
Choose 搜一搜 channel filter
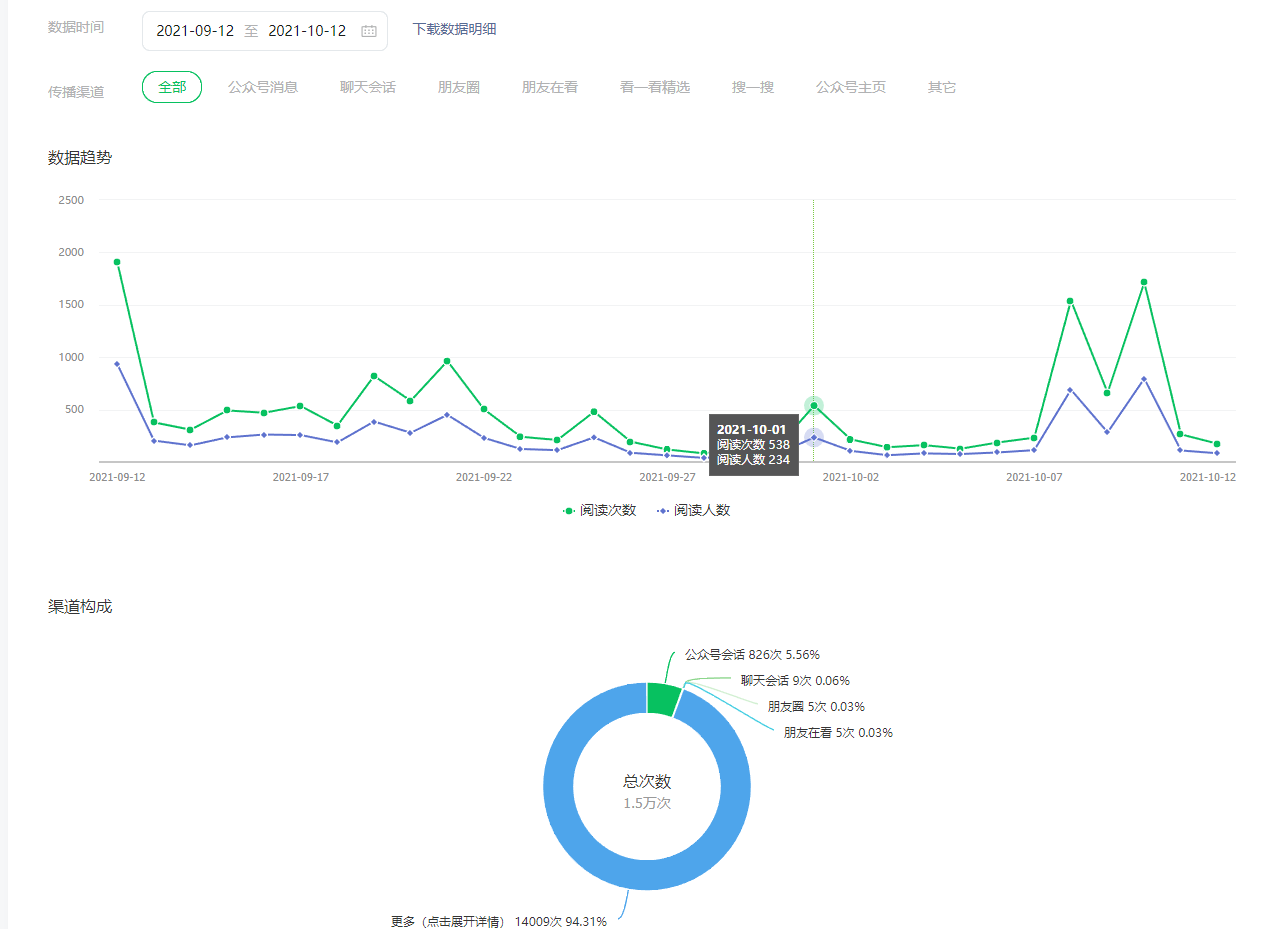pyautogui.click(x=753, y=87)
